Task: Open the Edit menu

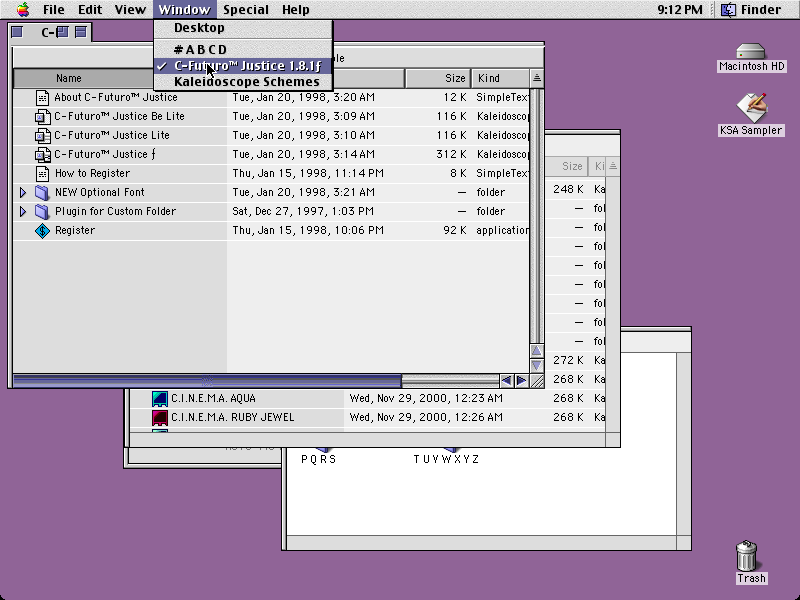Action: [90, 9]
